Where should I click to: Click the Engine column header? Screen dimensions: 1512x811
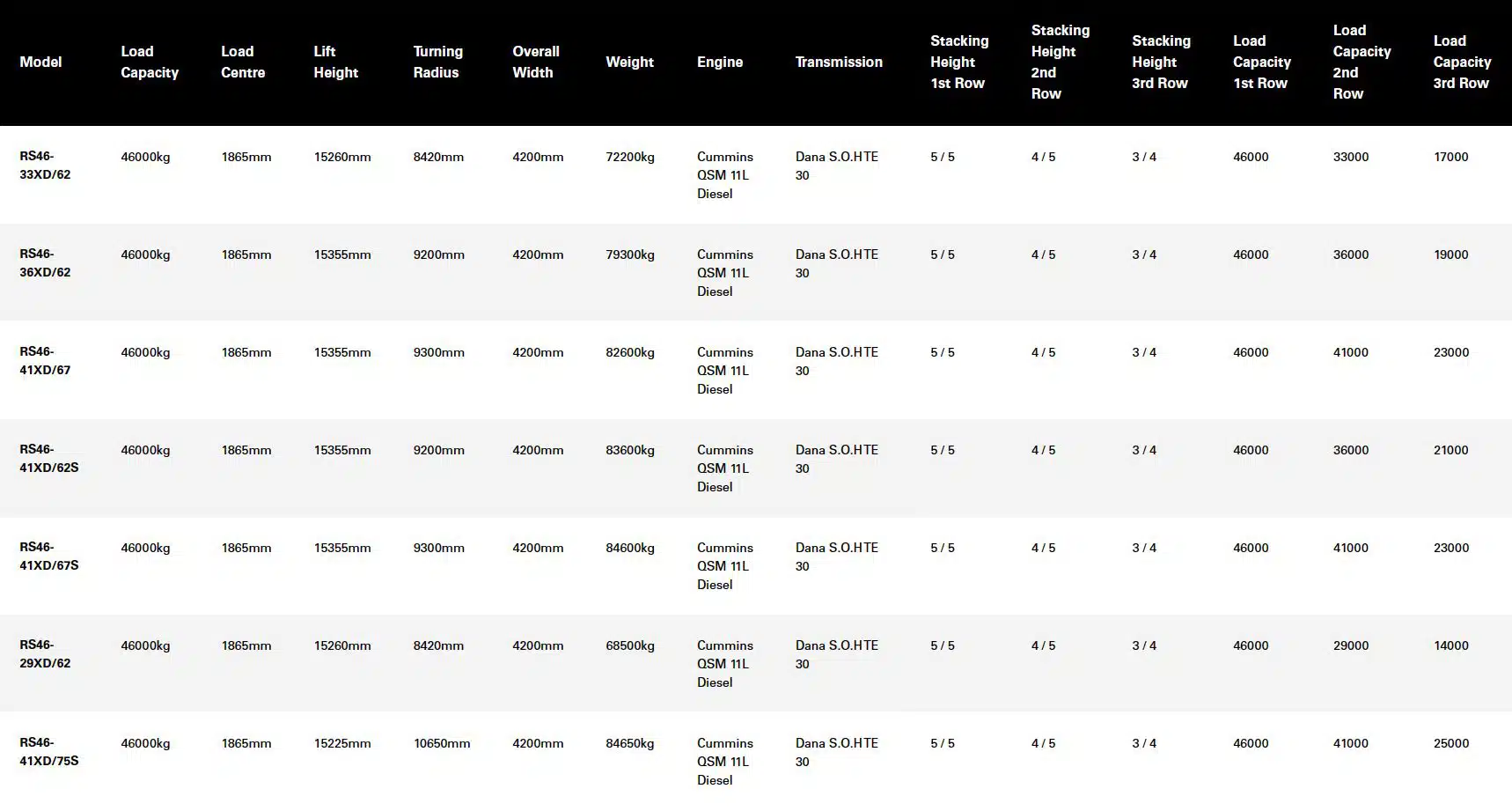(x=720, y=62)
